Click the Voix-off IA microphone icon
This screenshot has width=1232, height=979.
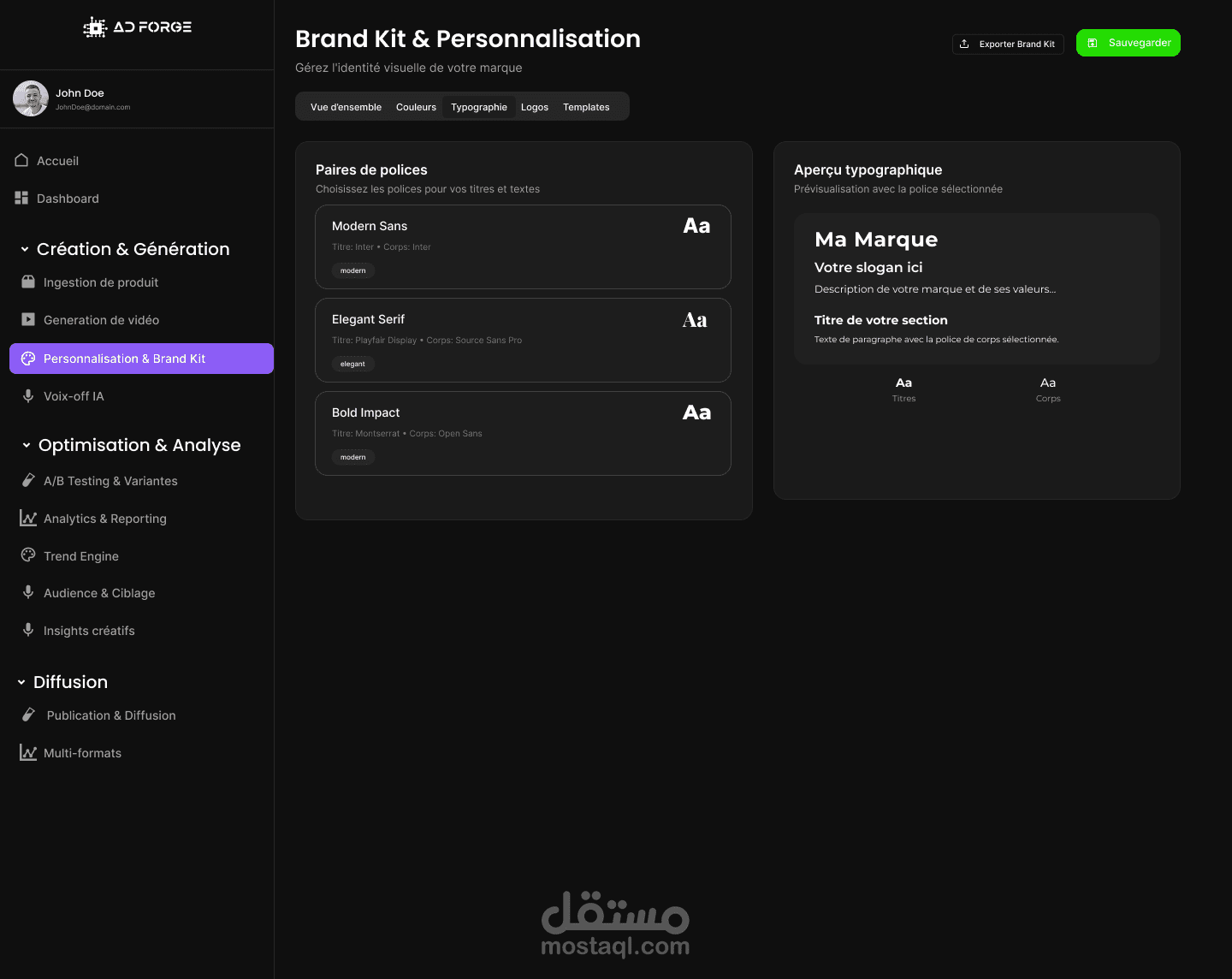pos(28,396)
